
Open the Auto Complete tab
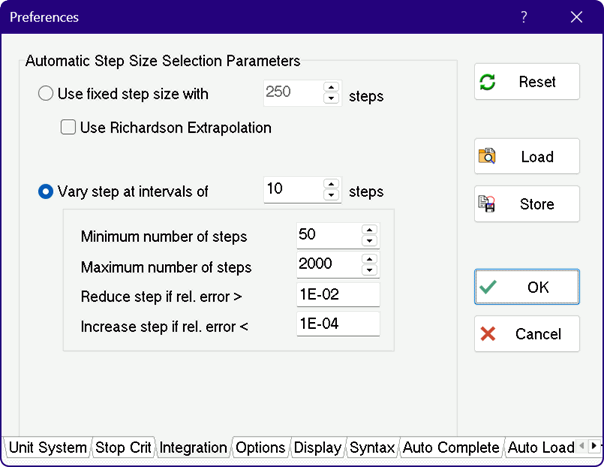(451, 448)
